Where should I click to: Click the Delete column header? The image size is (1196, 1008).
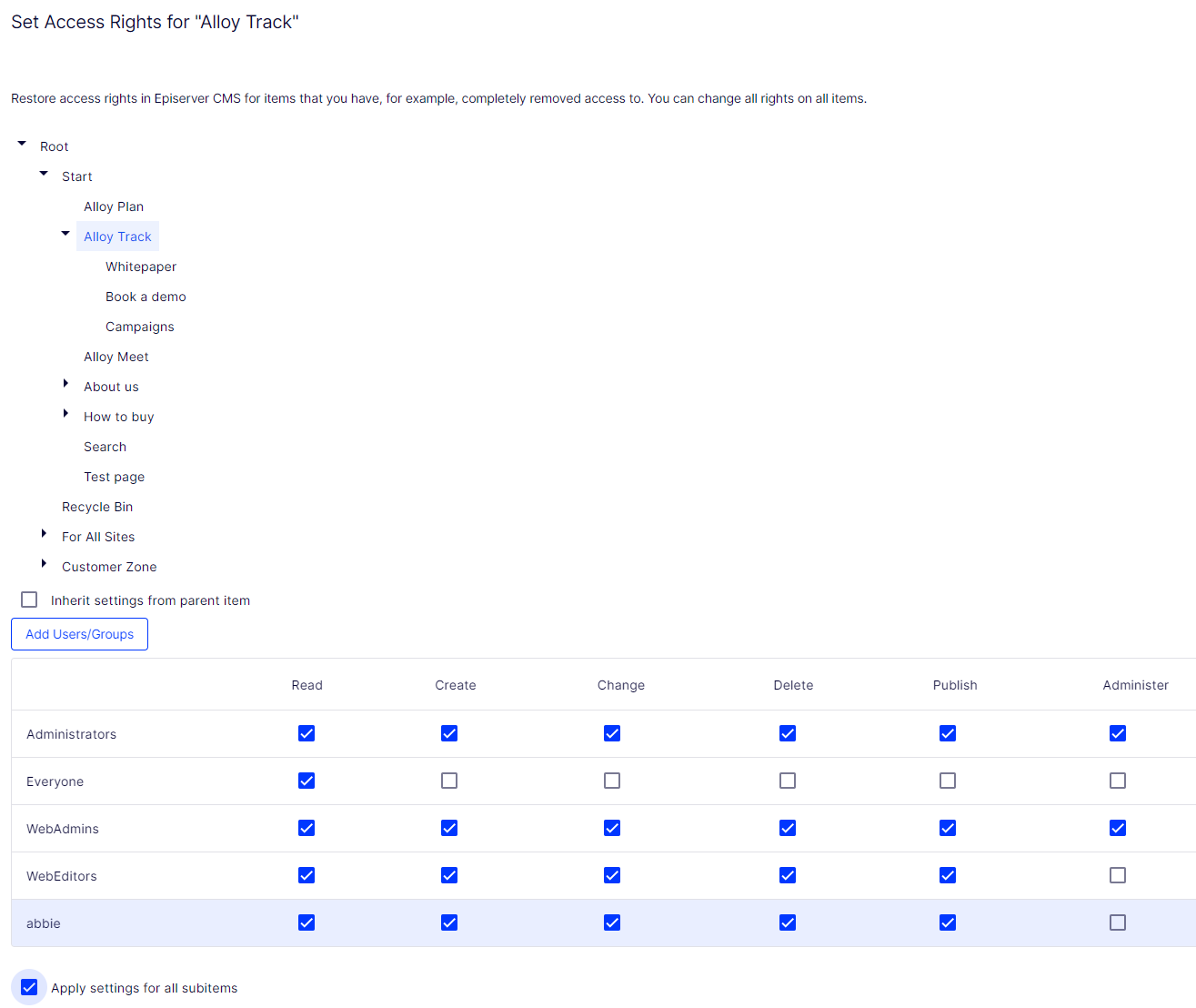coord(793,685)
